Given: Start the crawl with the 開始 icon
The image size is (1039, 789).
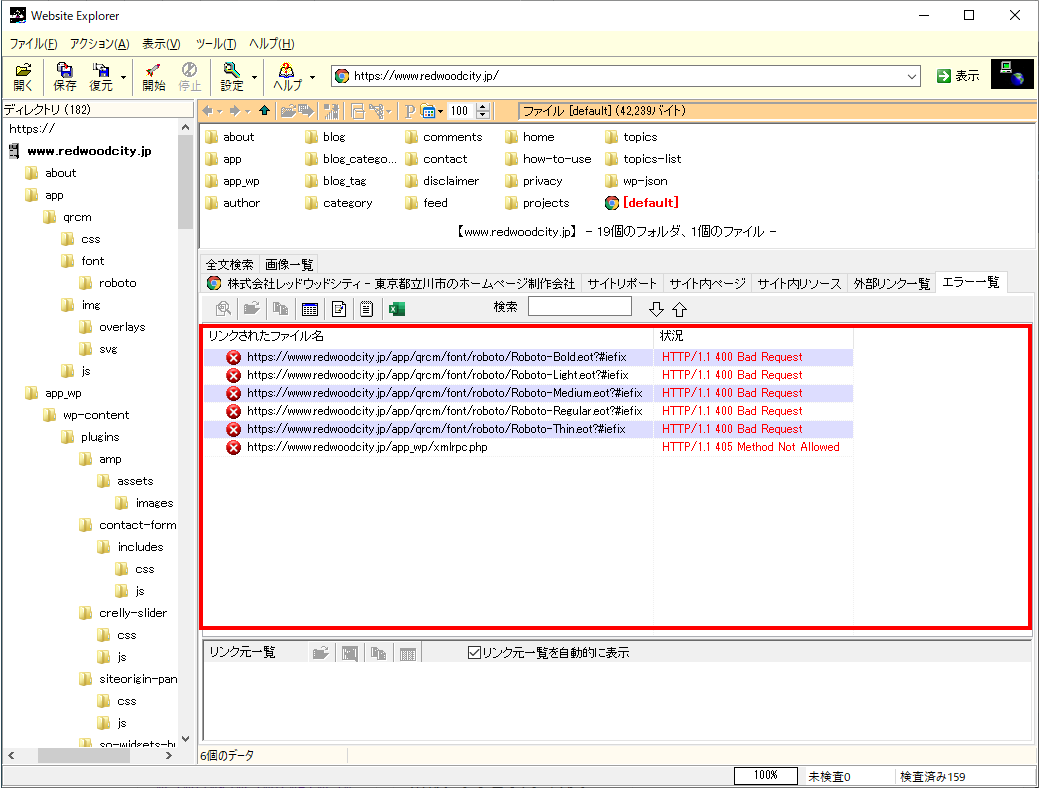Looking at the screenshot, I should click(154, 77).
